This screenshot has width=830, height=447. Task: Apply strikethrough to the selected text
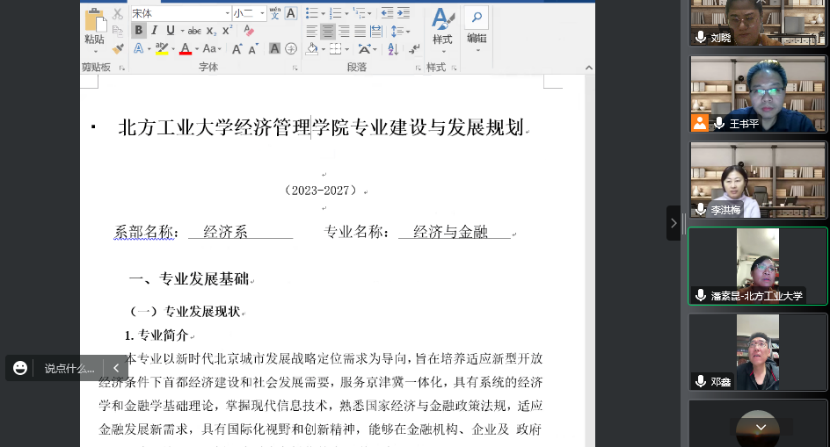tap(194, 30)
